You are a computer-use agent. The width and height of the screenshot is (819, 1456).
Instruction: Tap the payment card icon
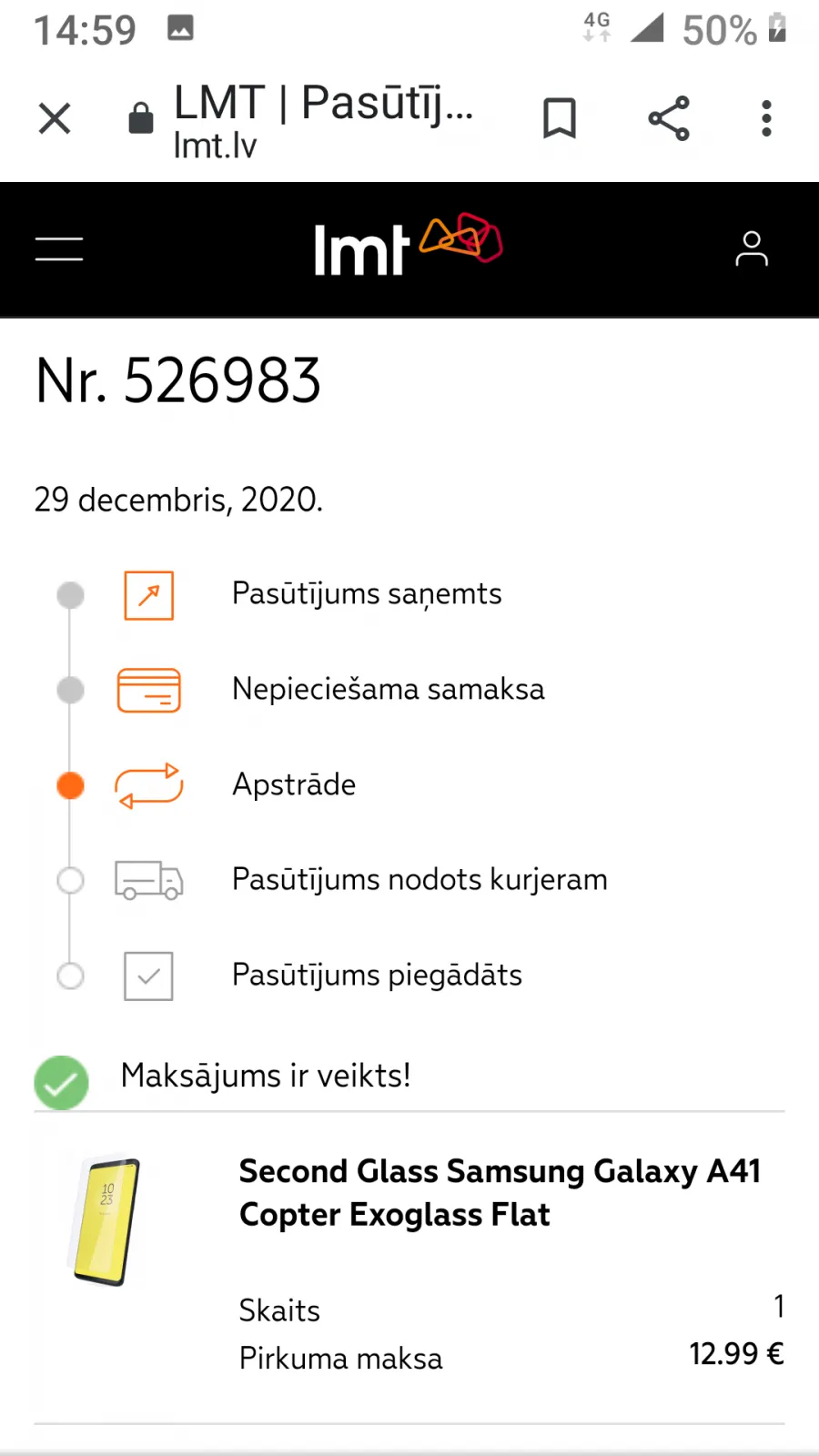coord(149,690)
